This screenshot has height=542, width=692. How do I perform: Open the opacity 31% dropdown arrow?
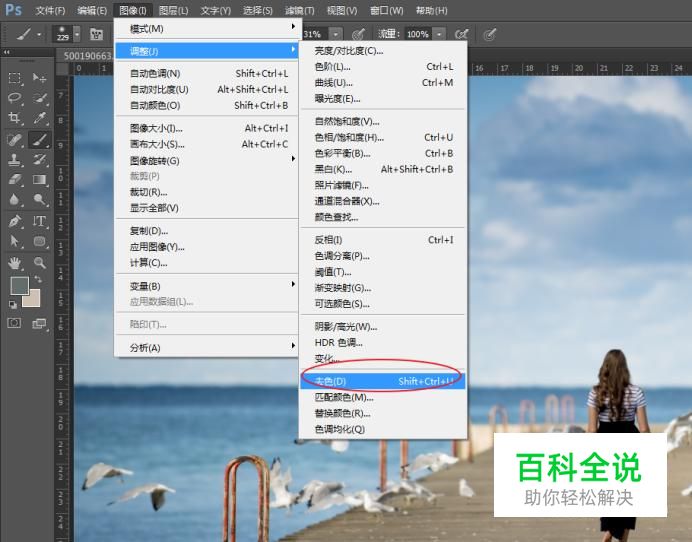point(336,34)
